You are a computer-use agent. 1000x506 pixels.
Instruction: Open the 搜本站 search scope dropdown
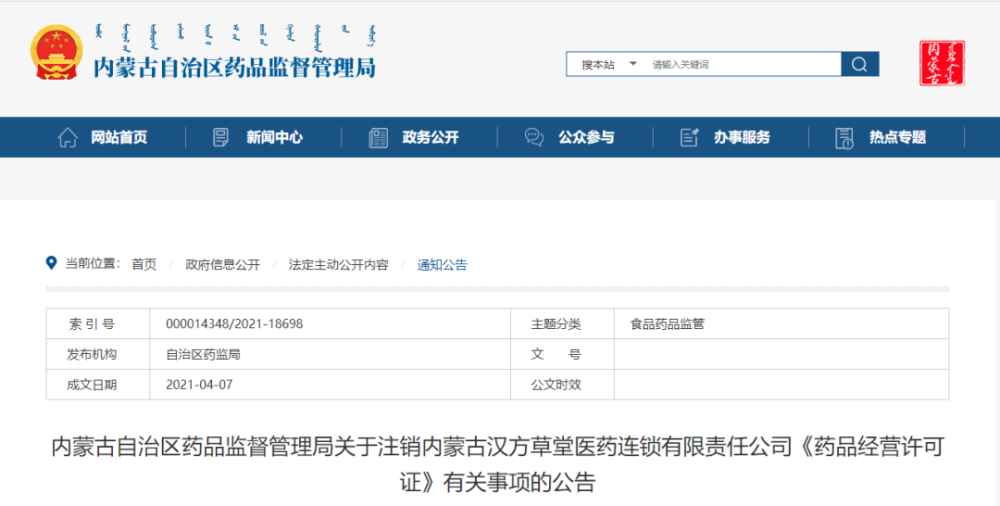pos(608,64)
